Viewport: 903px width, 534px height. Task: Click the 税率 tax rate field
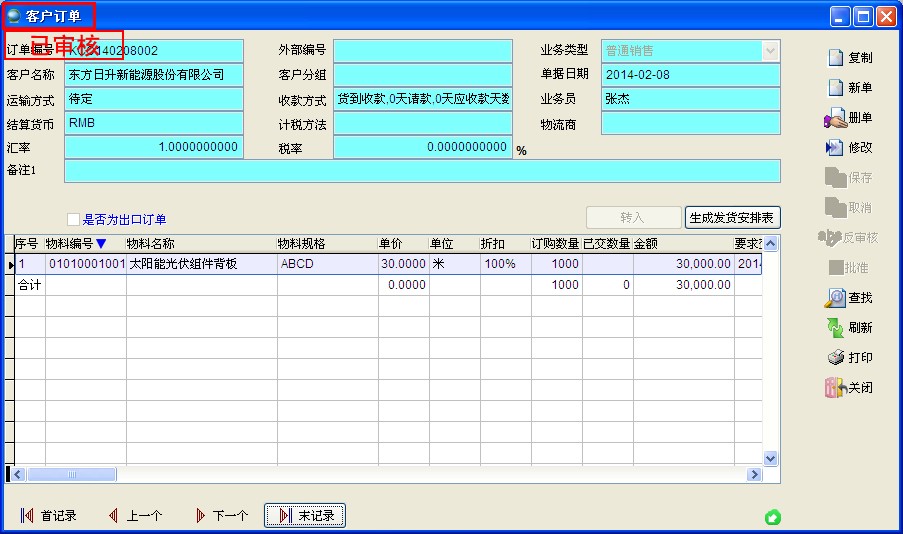[x=423, y=147]
